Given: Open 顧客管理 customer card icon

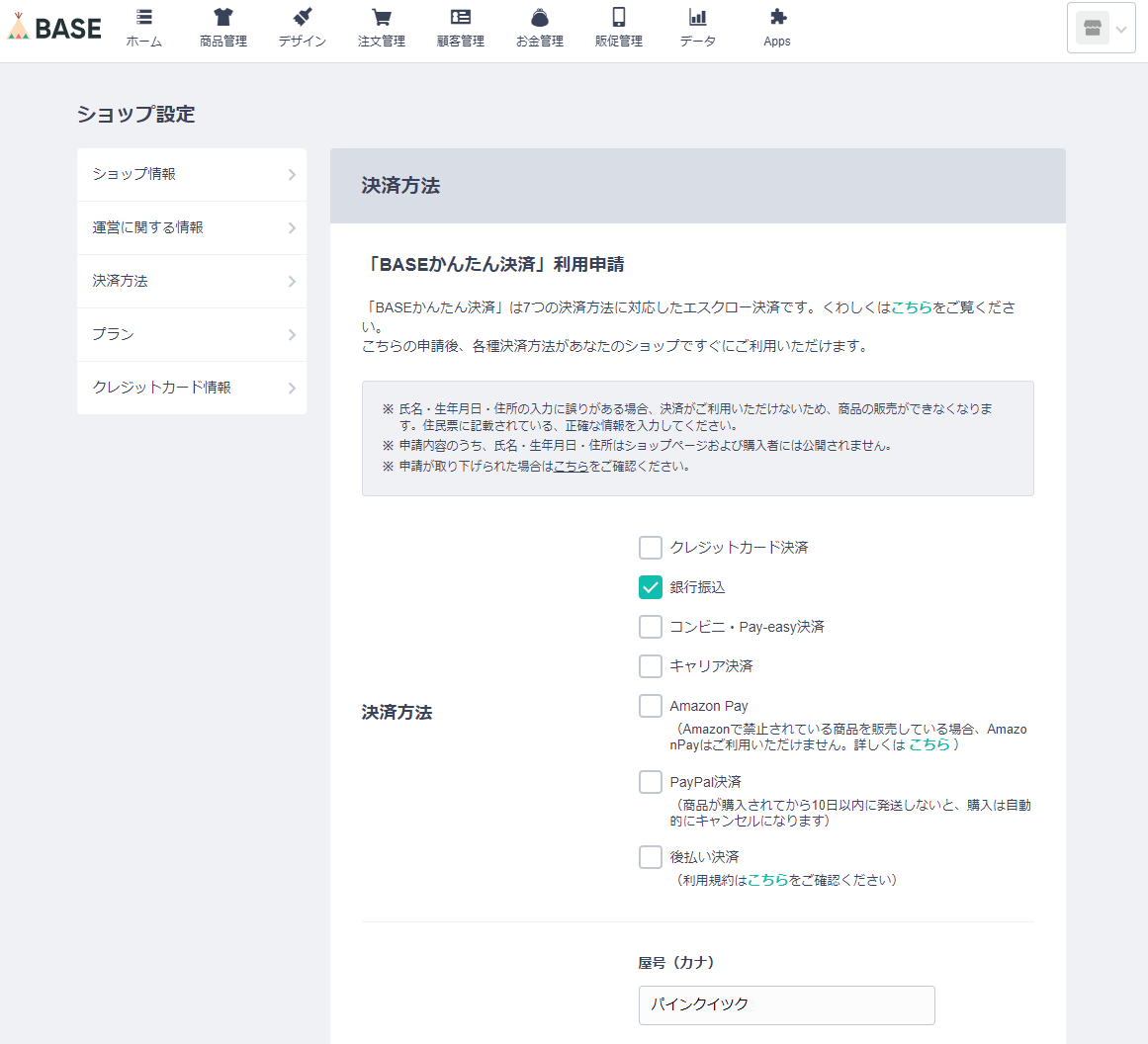Looking at the screenshot, I should click(x=461, y=18).
